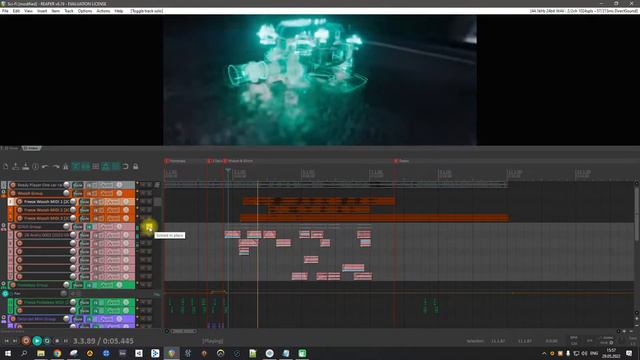Click the Stop button in the transport
The width and height of the screenshot is (640, 360).
point(57,340)
